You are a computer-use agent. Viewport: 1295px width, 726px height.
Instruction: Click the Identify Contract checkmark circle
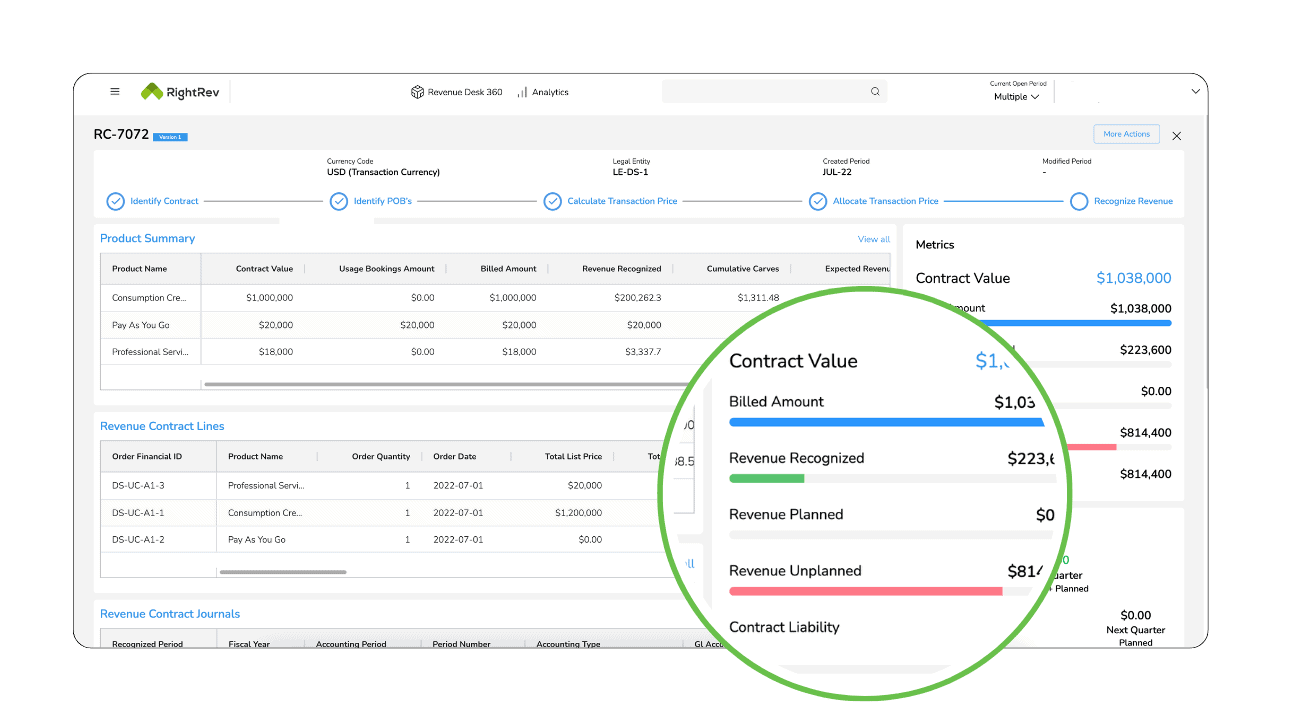click(116, 202)
